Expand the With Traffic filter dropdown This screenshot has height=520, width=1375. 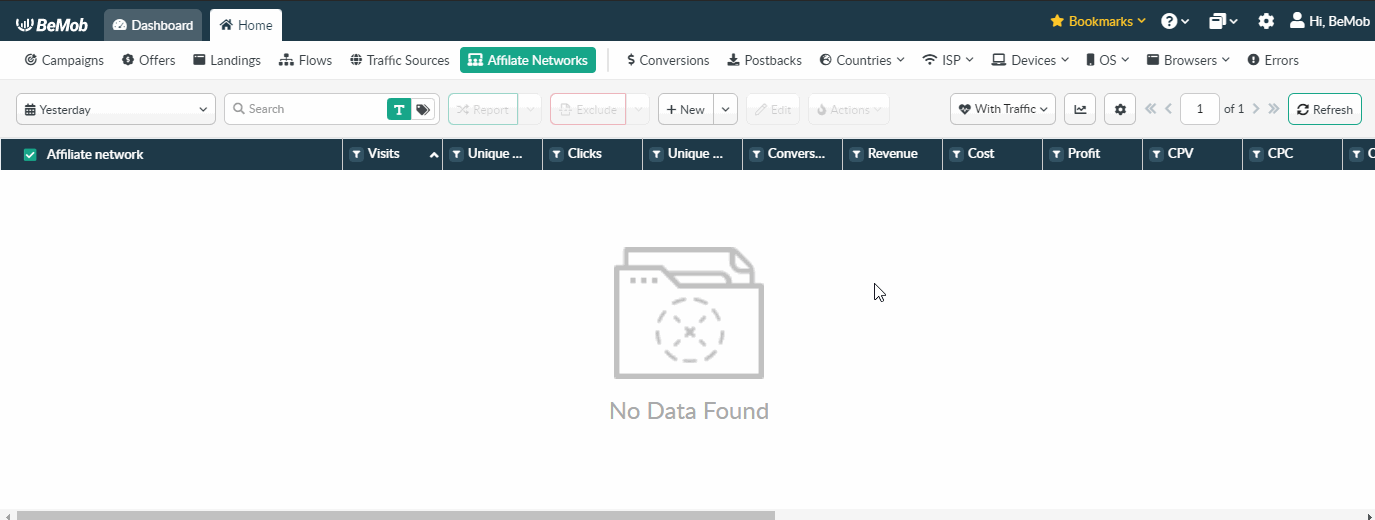(x=1003, y=109)
